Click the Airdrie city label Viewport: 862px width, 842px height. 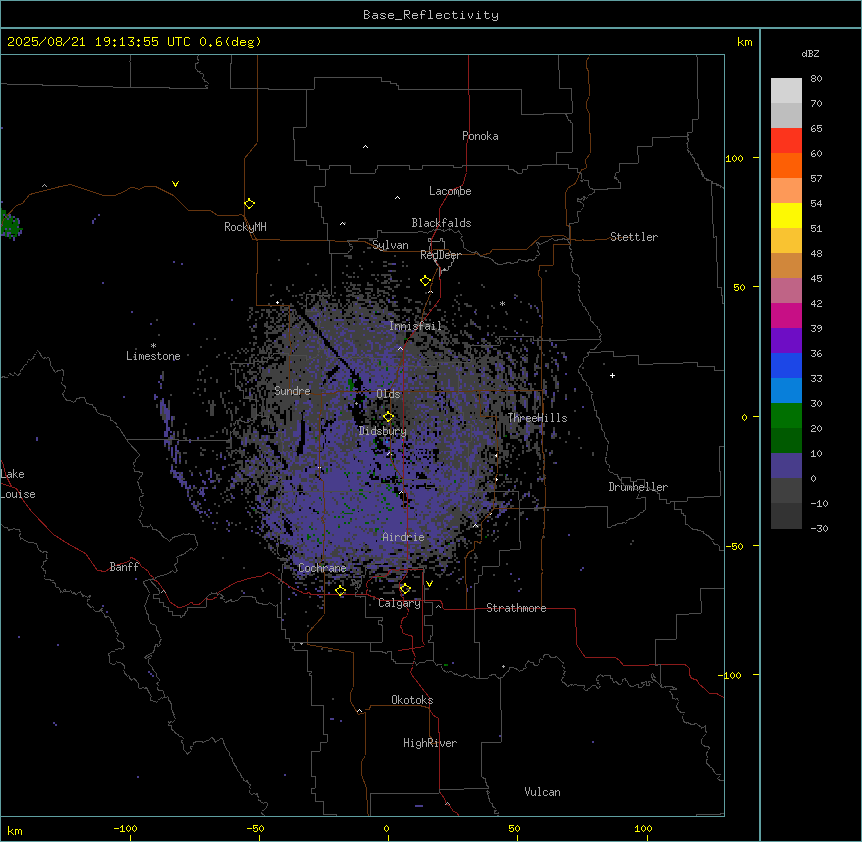tap(403, 537)
